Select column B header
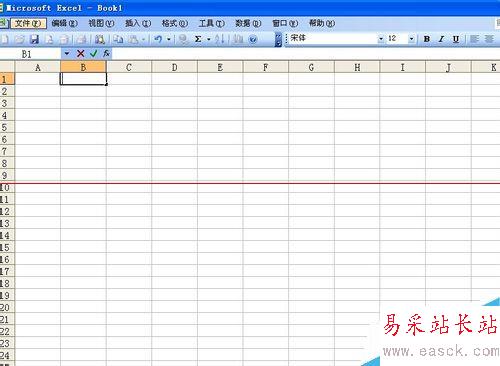The image size is (500, 366). point(83,67)
